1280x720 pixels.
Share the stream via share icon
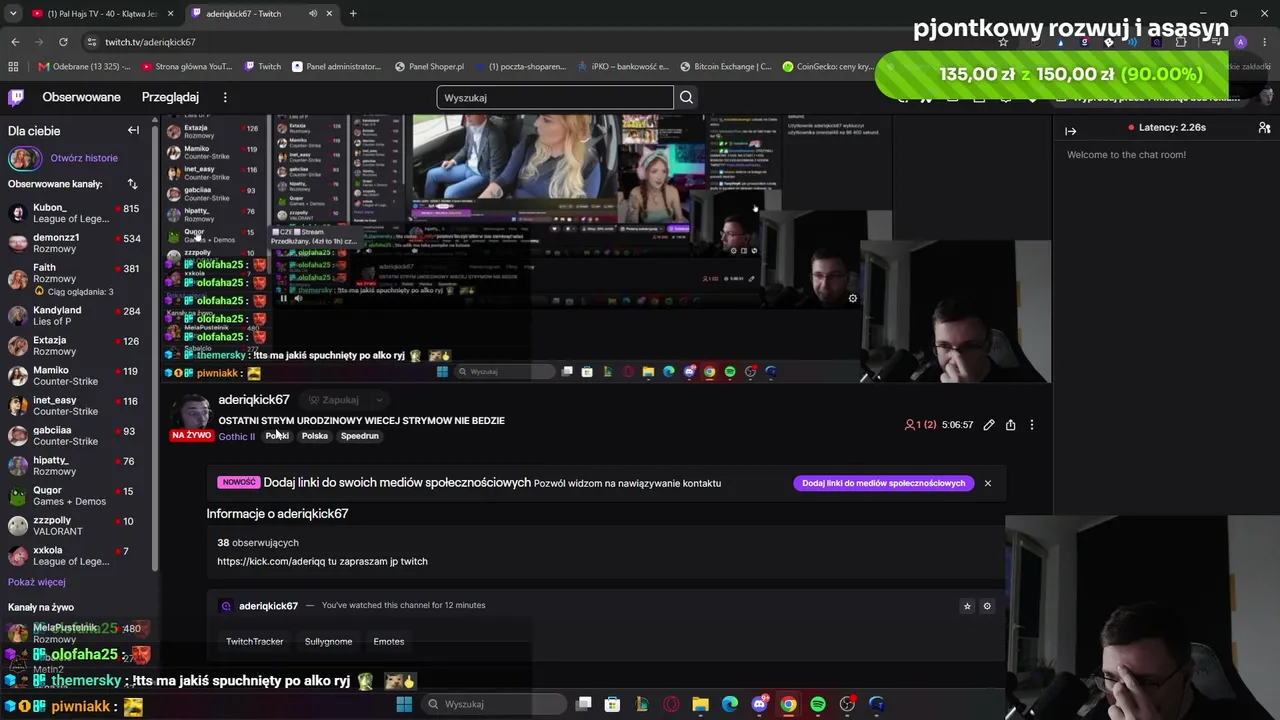pos(1011,425)
